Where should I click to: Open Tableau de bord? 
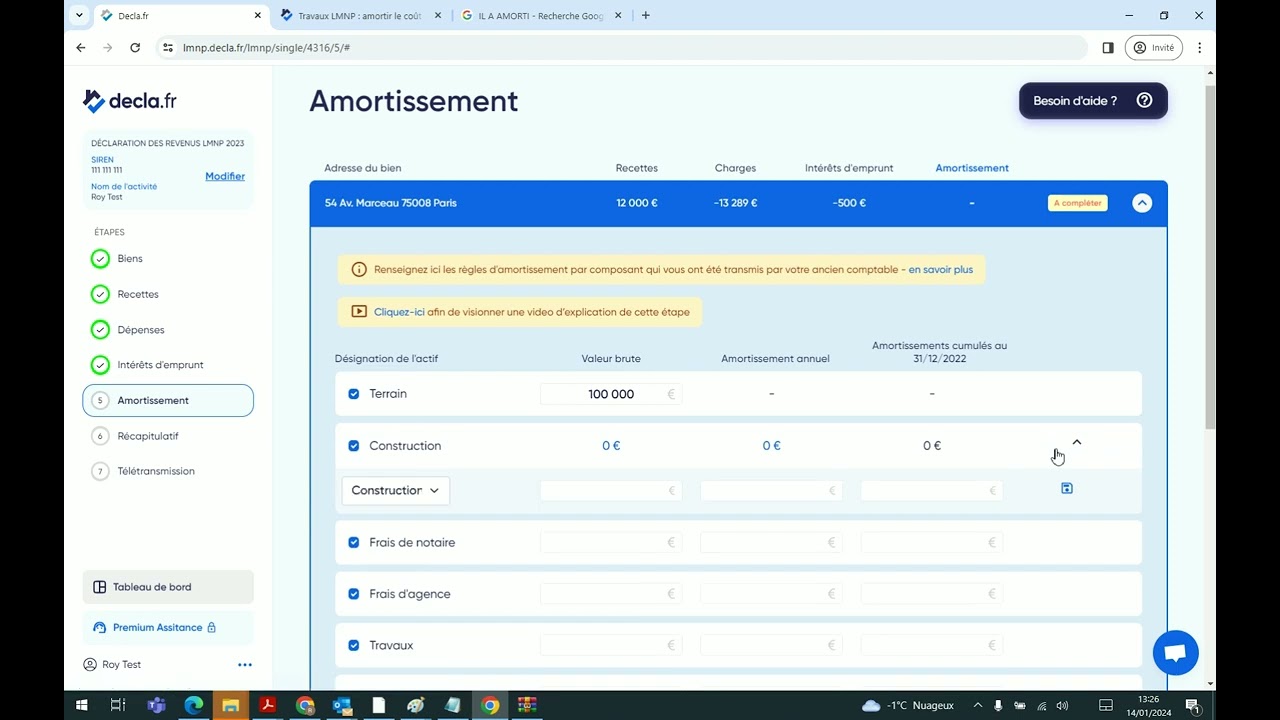click(168, 587)
